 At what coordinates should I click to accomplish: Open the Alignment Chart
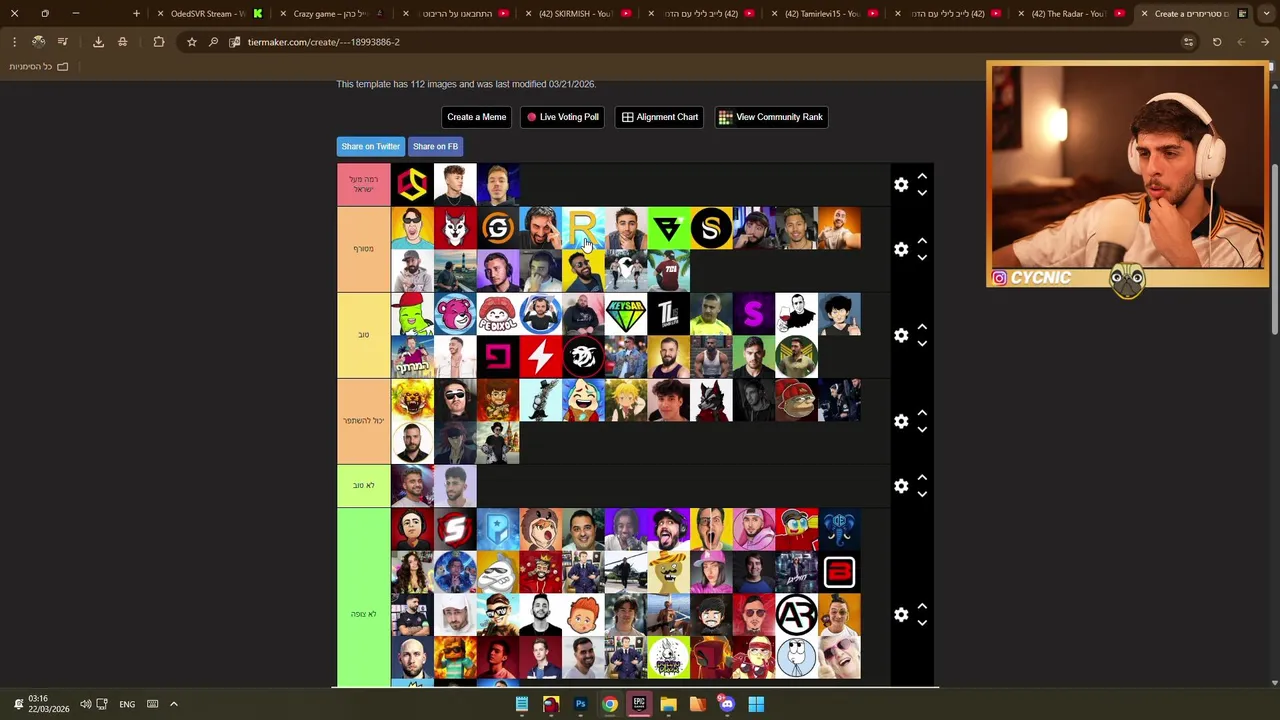coord(660,117)
